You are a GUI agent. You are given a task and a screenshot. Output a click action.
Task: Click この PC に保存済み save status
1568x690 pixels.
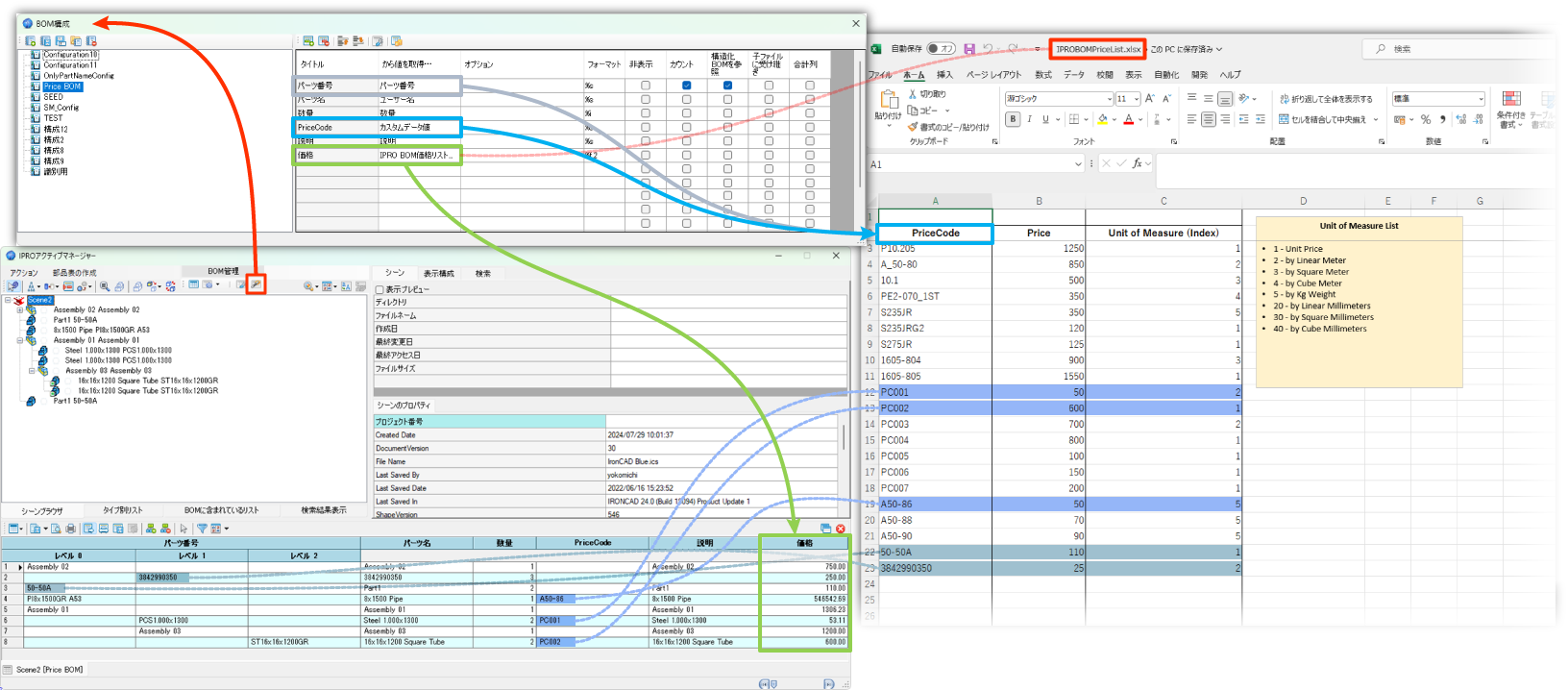pos(1186,49)
